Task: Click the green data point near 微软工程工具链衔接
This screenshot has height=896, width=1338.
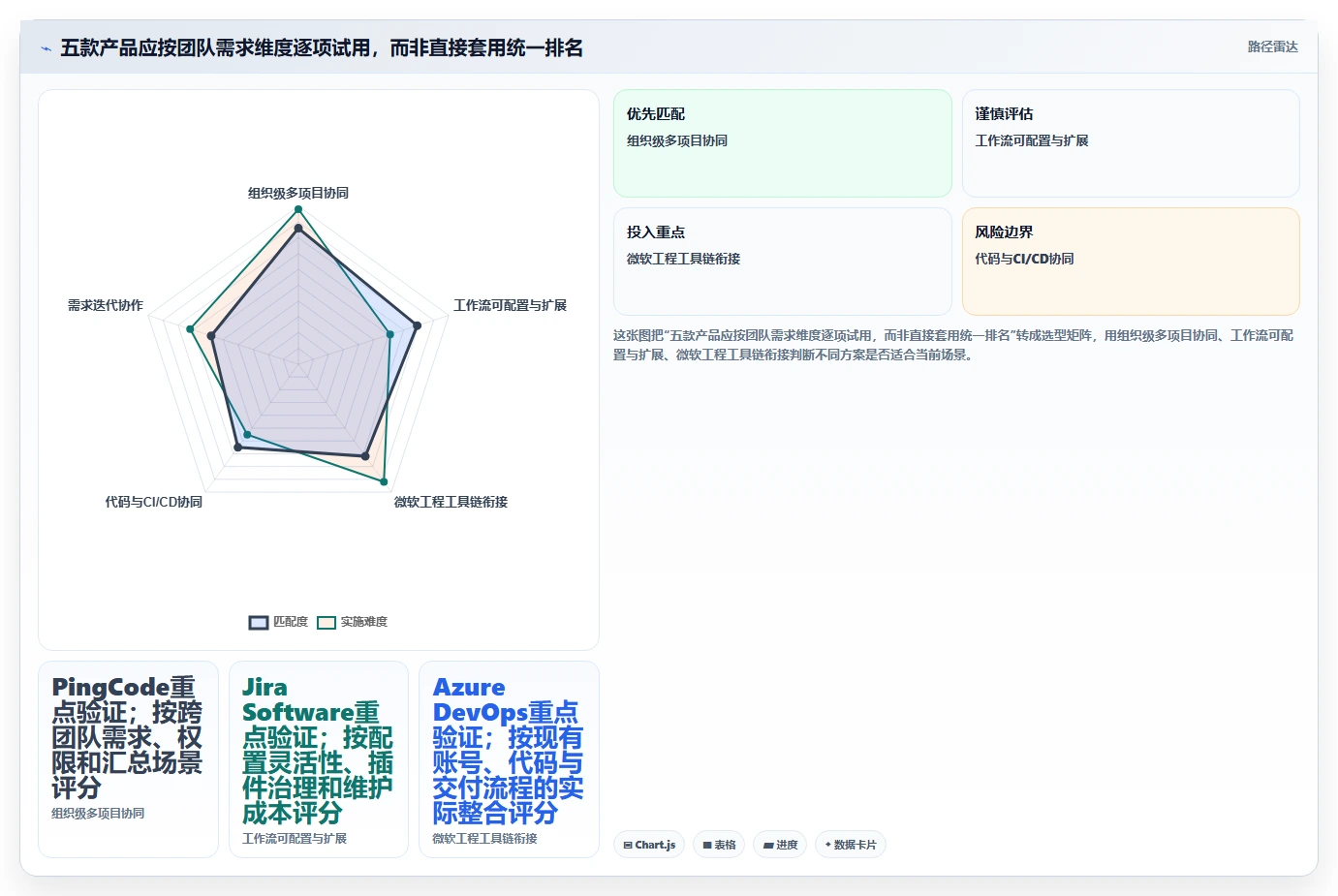Action: 384,481
